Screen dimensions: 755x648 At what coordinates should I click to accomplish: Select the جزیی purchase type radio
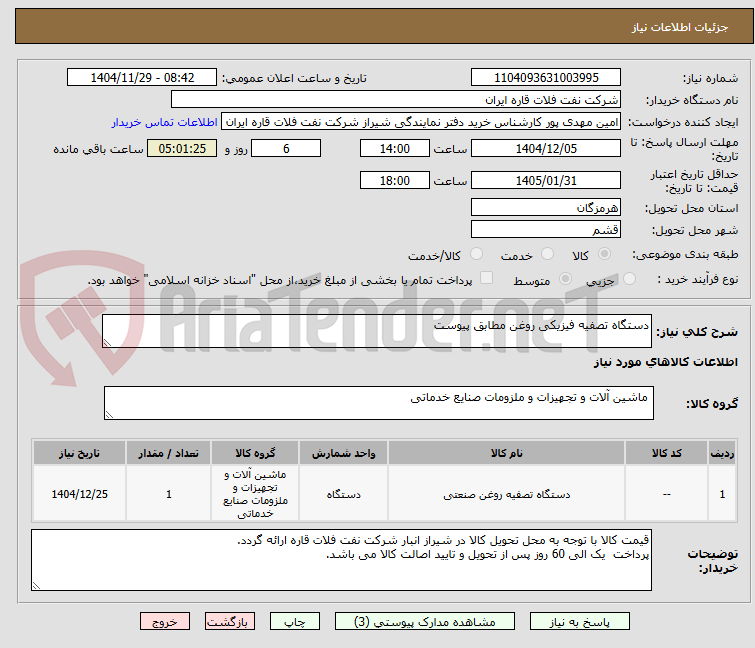[629, 278]
